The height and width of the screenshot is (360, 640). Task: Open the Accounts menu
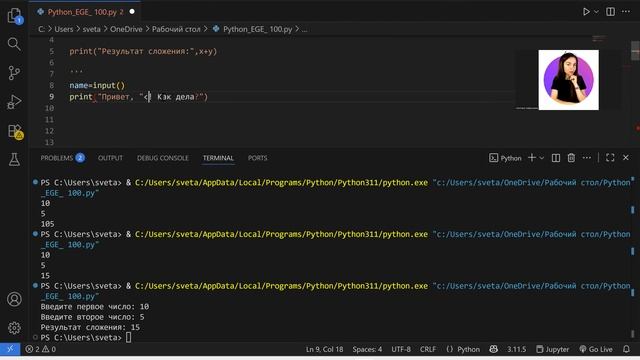[x=14, y=299]
